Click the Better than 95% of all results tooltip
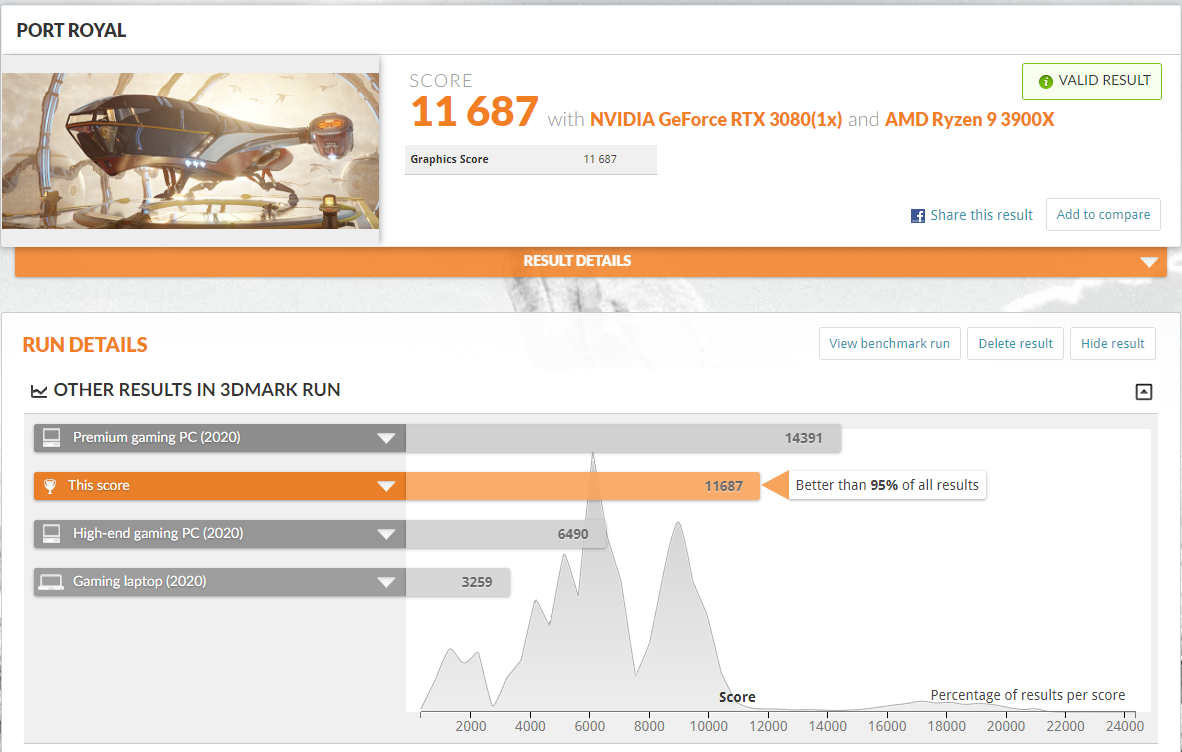The width and height of the screenshot is (1182, 752). click(887, 485)
